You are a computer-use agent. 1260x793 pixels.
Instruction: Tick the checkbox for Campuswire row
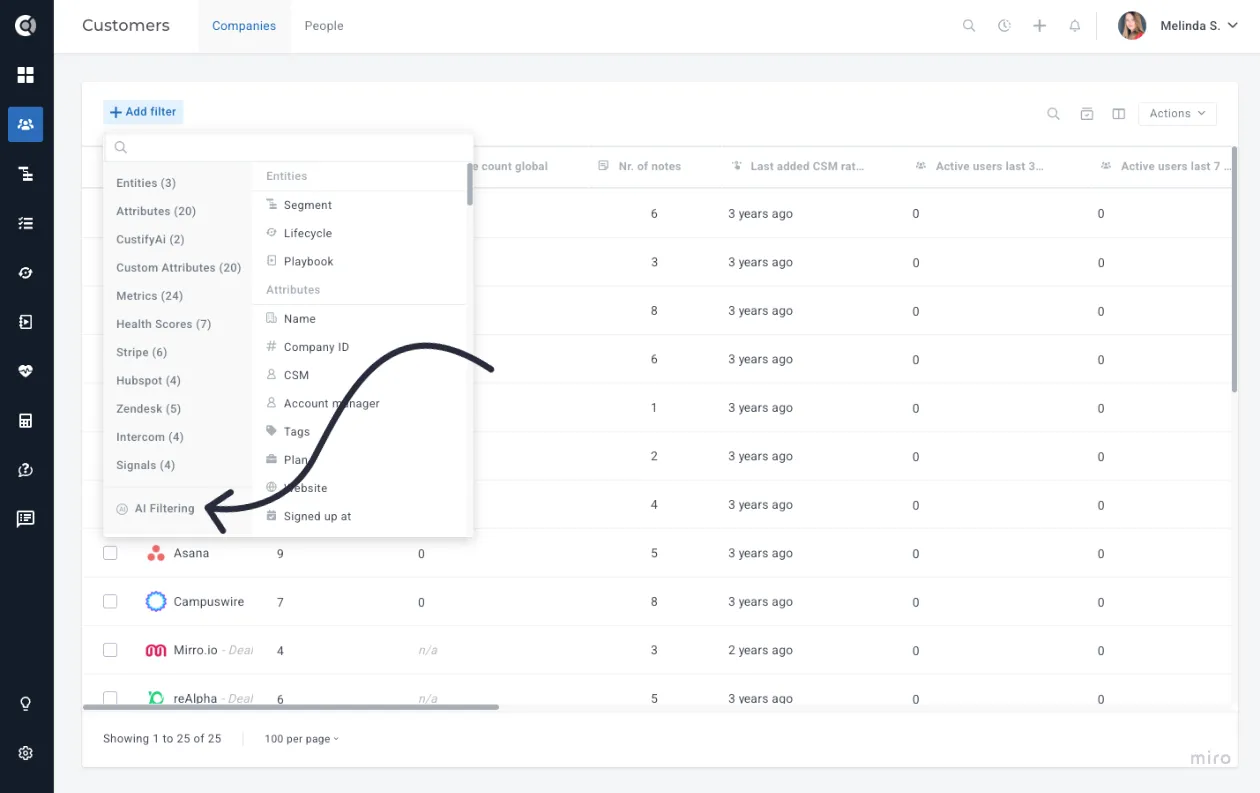(110, 602)
